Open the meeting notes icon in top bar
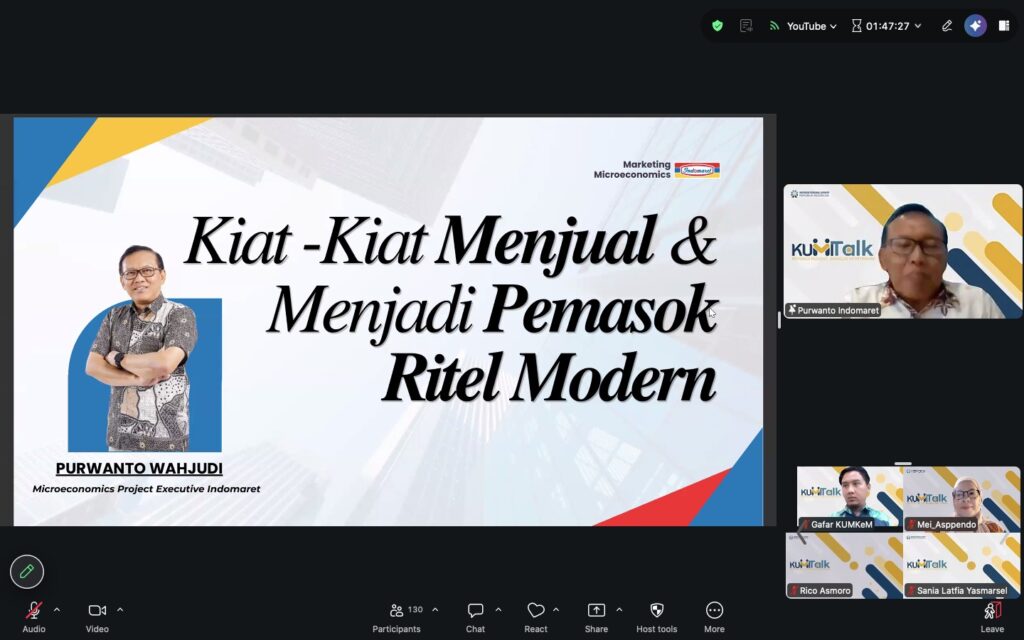 tap(746, 26)
